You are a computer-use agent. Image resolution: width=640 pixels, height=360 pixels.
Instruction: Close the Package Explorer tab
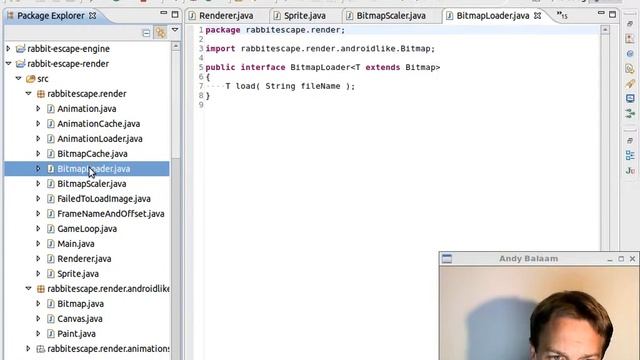[x=93, y=16]
